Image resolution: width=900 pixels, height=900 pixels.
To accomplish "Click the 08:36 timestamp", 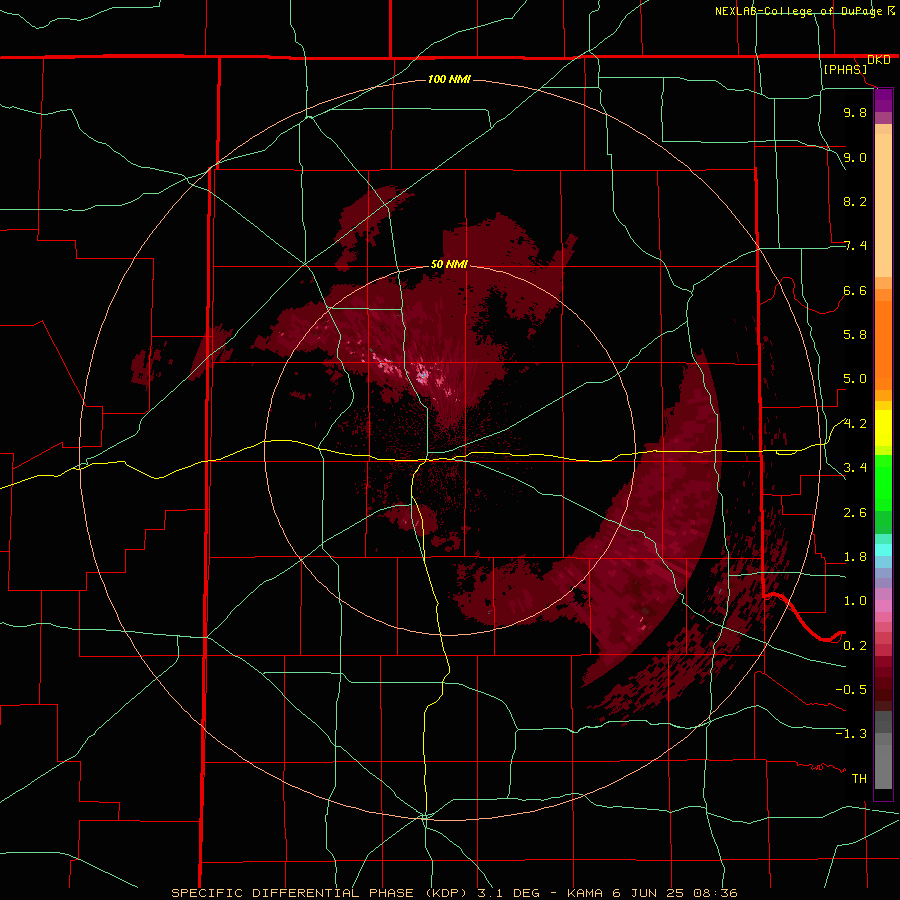I will point(714,893).
